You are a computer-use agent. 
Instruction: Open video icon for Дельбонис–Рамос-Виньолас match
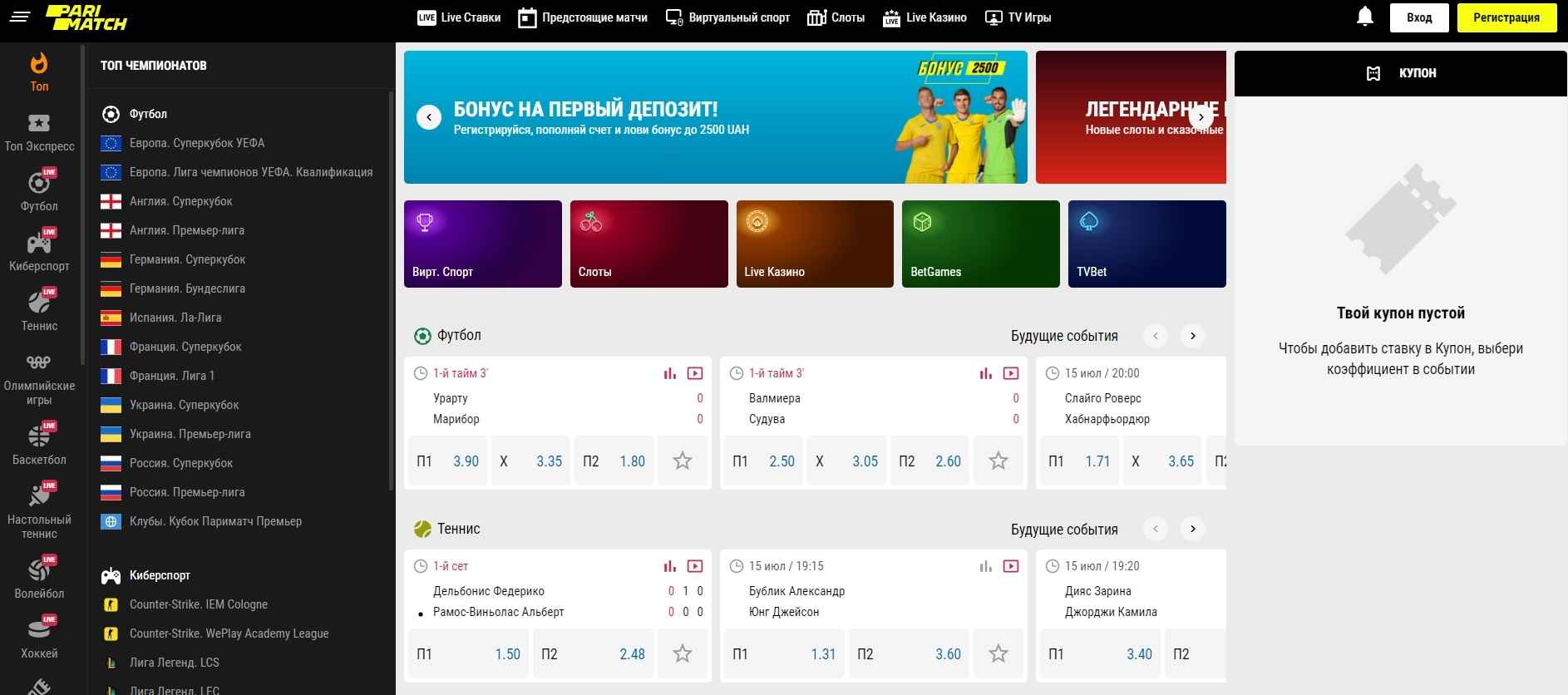[x=695, y=566]
